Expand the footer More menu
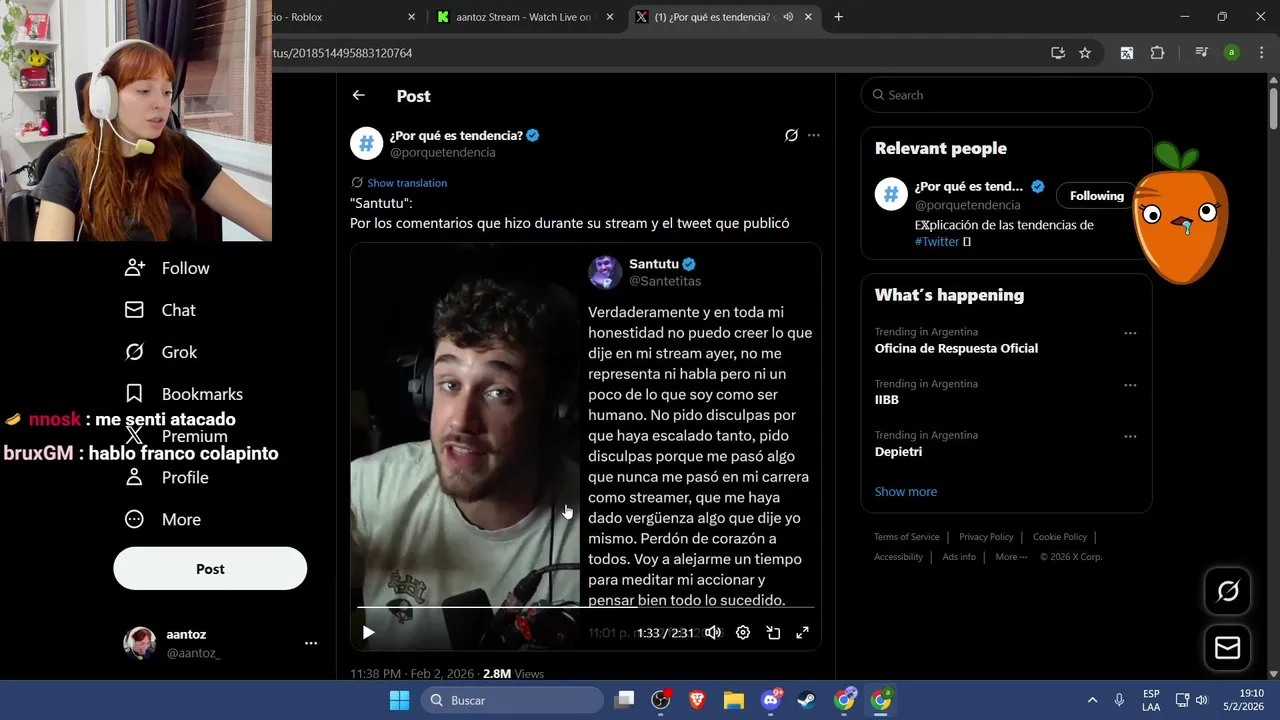 click(x=1011, y=557)
